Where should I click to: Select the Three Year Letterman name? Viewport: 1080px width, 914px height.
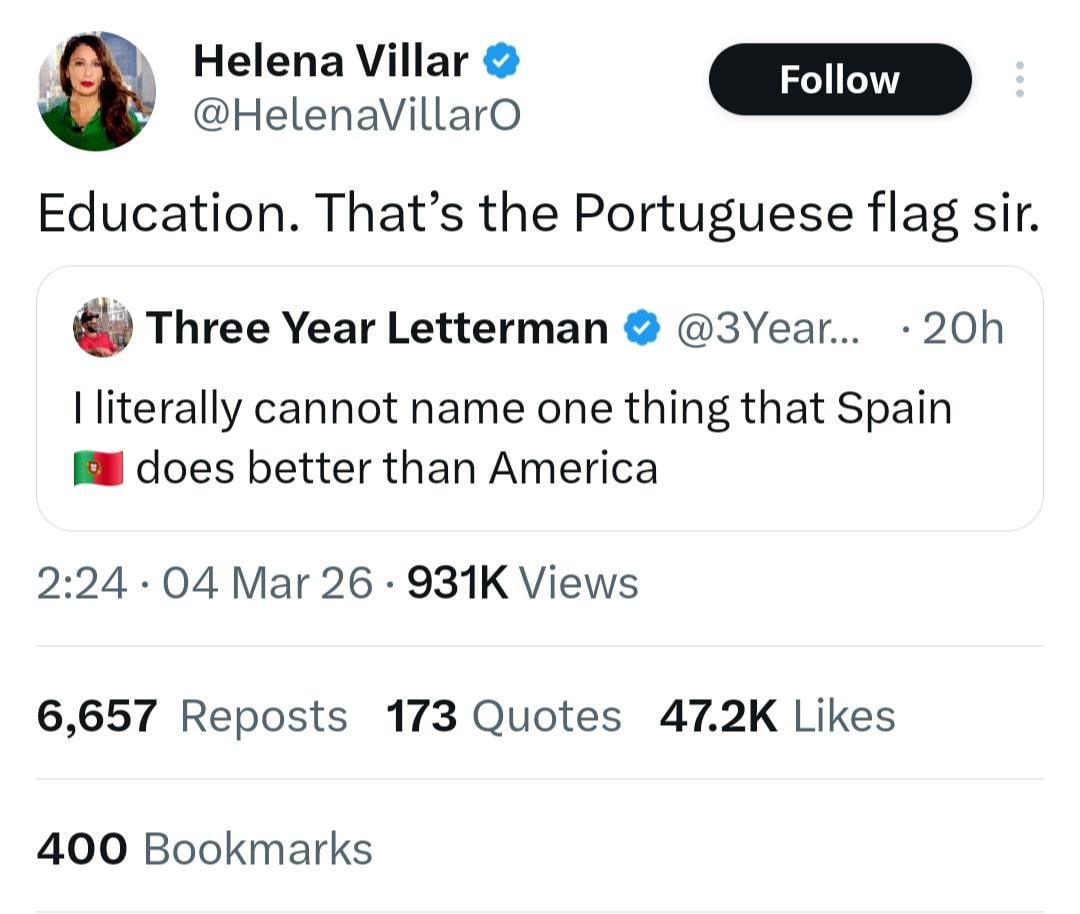(x=377, y=328)
